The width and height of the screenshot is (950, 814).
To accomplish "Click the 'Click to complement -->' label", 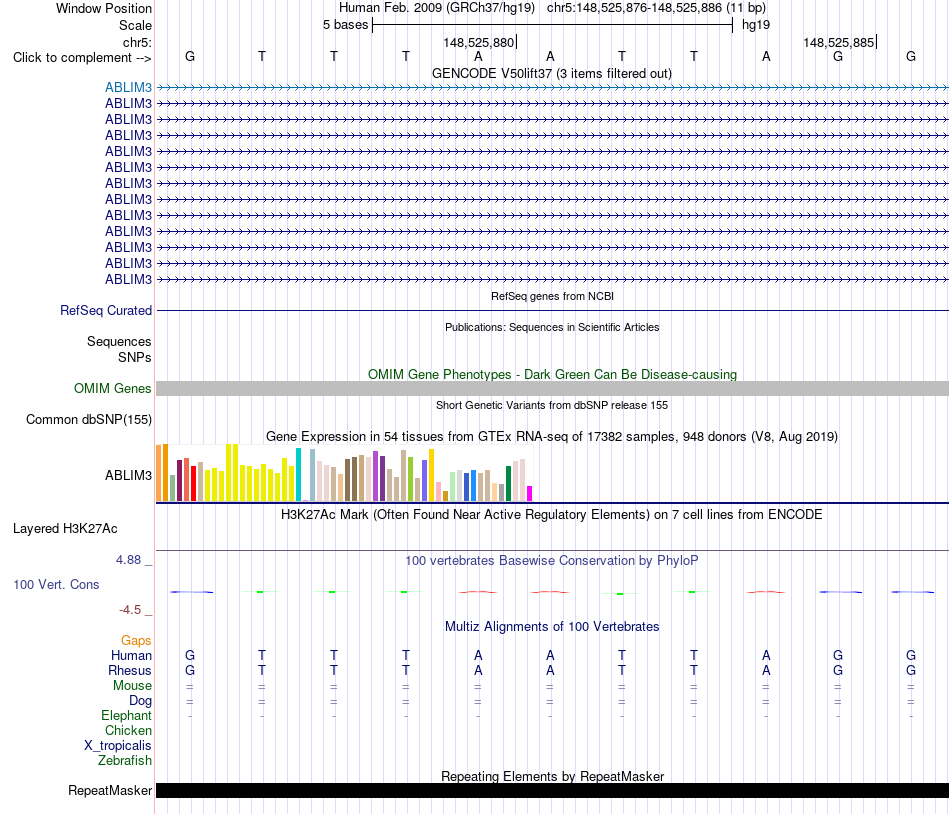I will coord(82,58).
